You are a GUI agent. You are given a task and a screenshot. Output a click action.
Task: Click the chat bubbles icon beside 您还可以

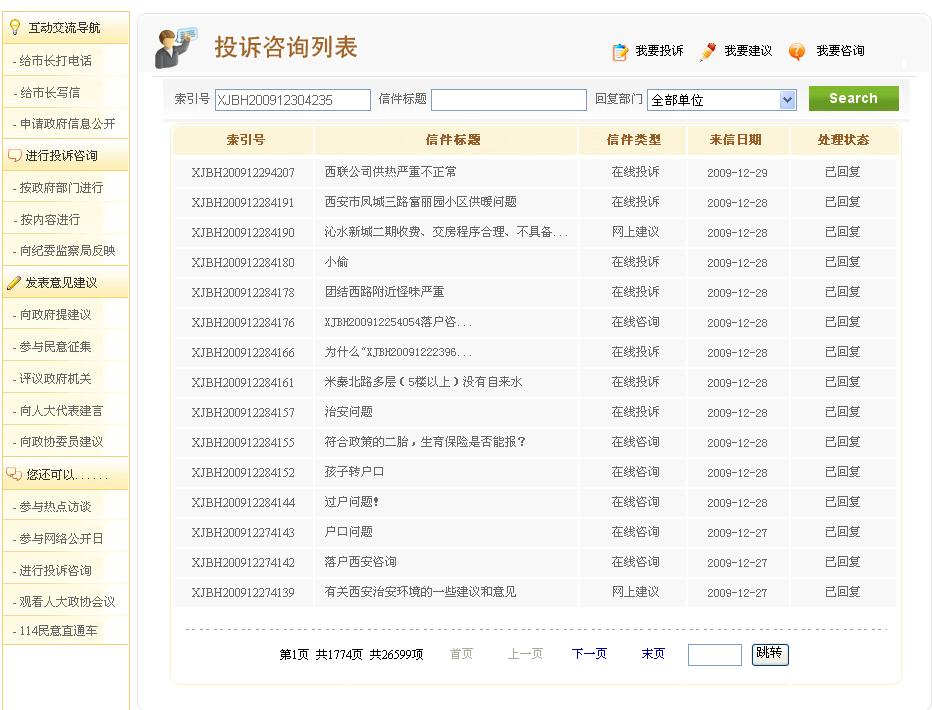coord(14,474)
